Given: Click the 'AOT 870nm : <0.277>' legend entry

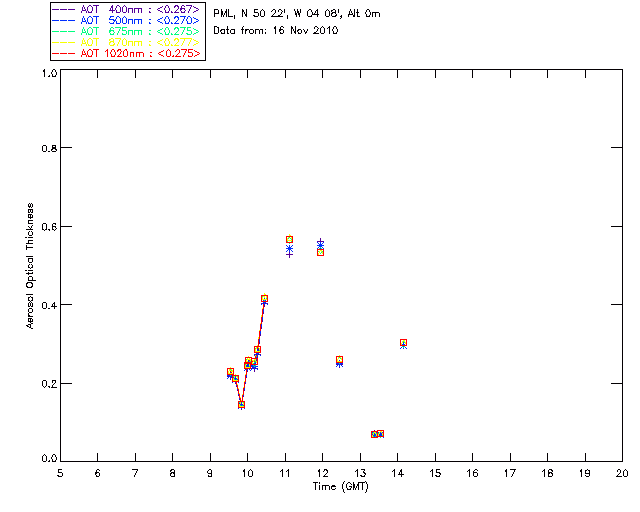Looking at the screenshot, I should tap(127, 43).
